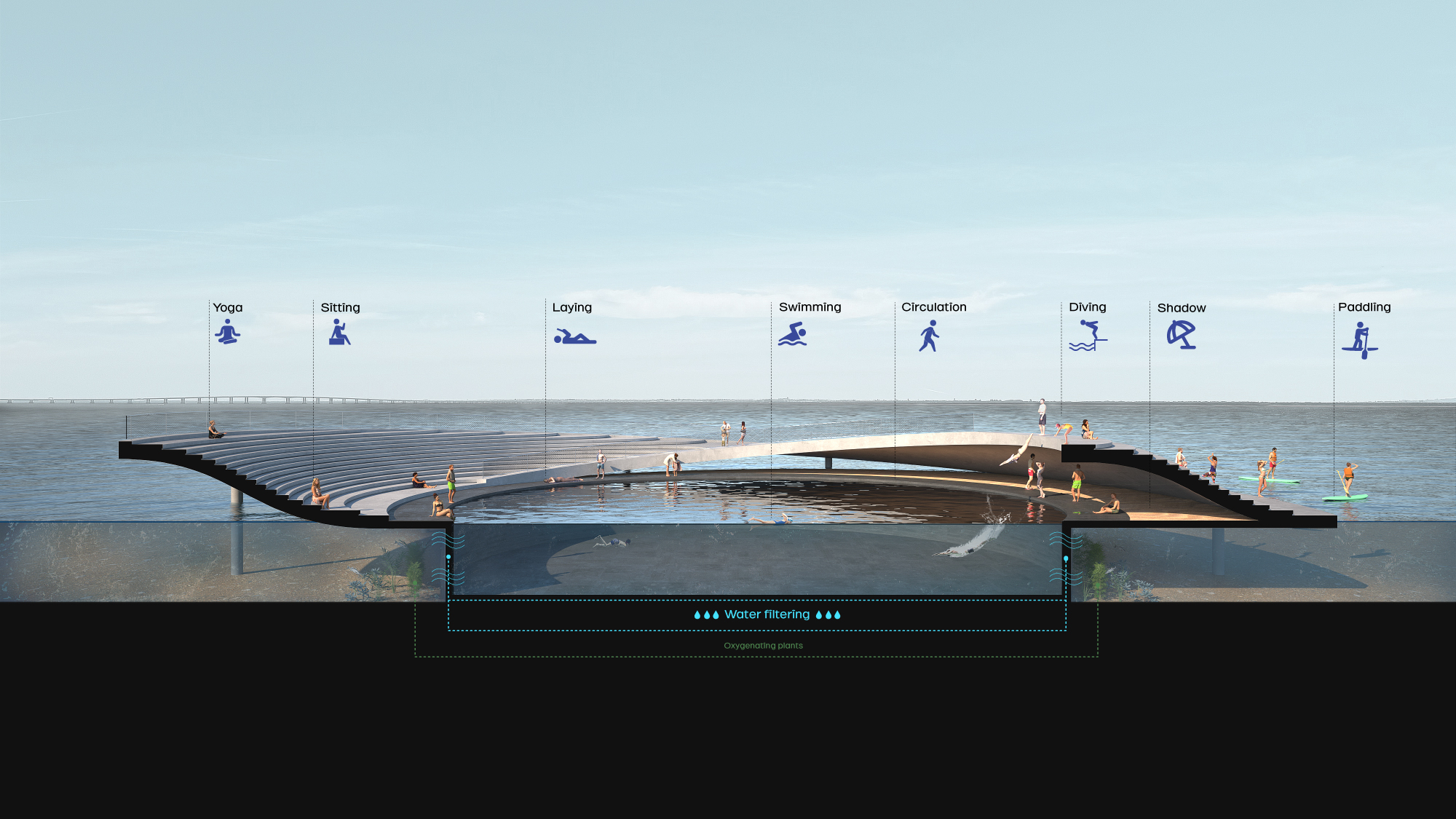Select the Circulation walking person icon
1456x819 pixels.
click(x=929, y=336)
